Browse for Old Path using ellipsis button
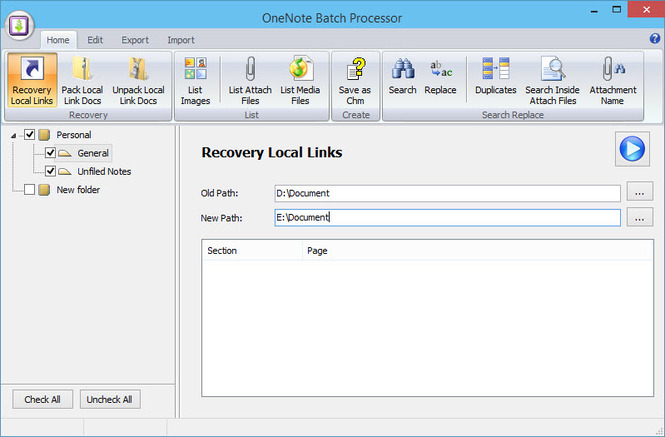This screenshot has width=665, height=437. (x=639, y=193)
